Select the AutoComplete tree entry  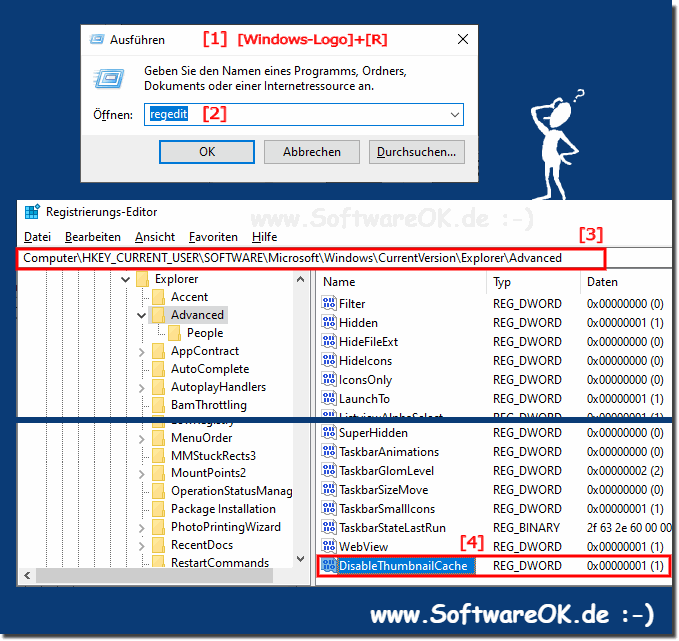tap(210, 369)
